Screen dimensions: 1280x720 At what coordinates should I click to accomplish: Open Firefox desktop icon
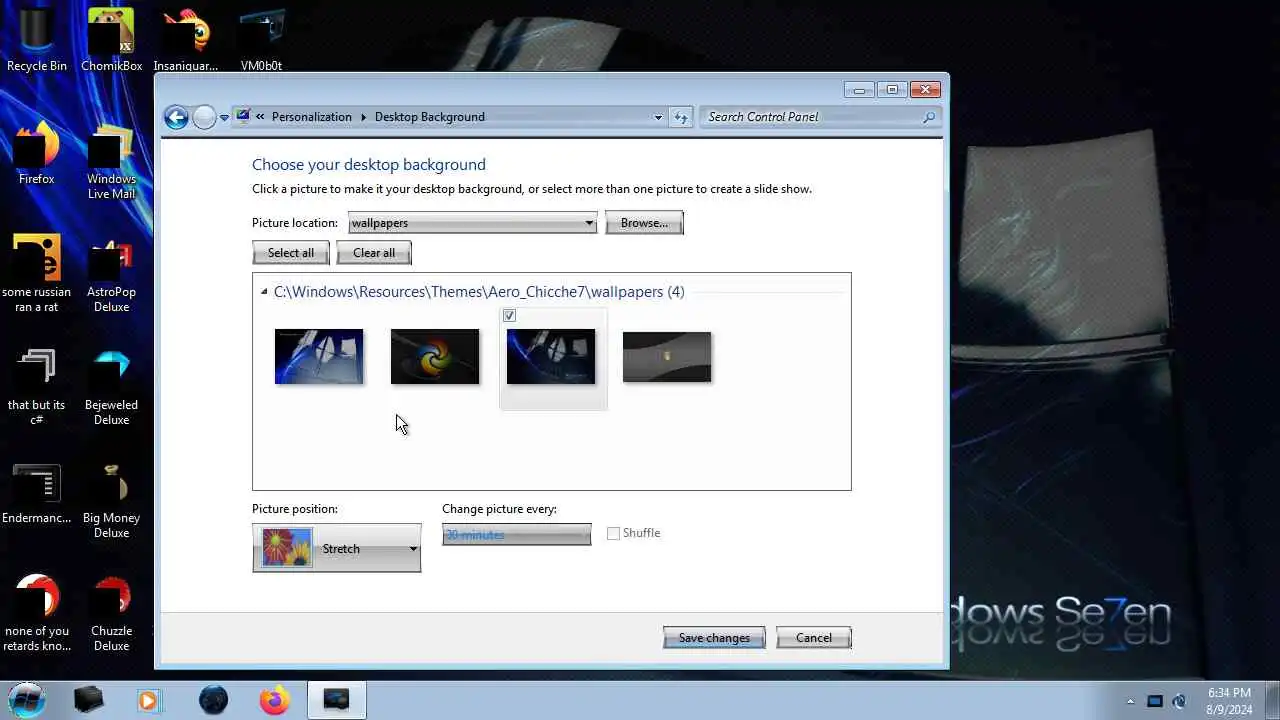[37, 155]
